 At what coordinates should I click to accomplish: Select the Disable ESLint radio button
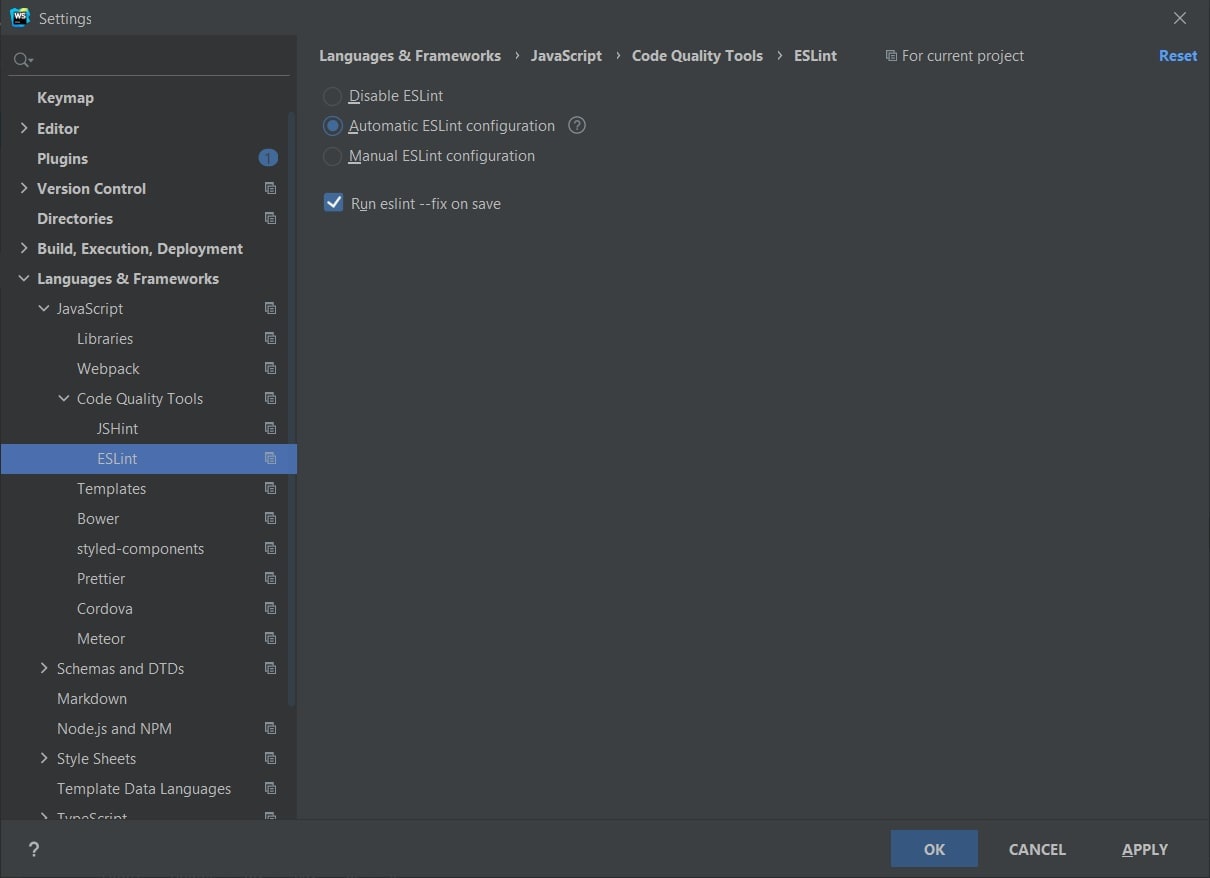tap(332, 96)
